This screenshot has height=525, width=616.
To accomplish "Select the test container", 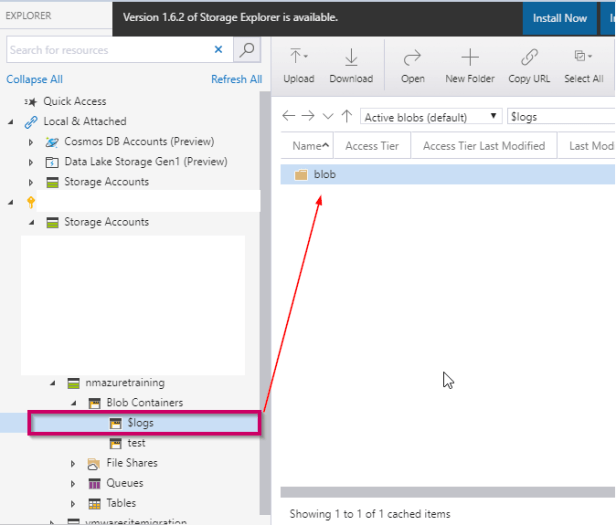I will 136,443.
